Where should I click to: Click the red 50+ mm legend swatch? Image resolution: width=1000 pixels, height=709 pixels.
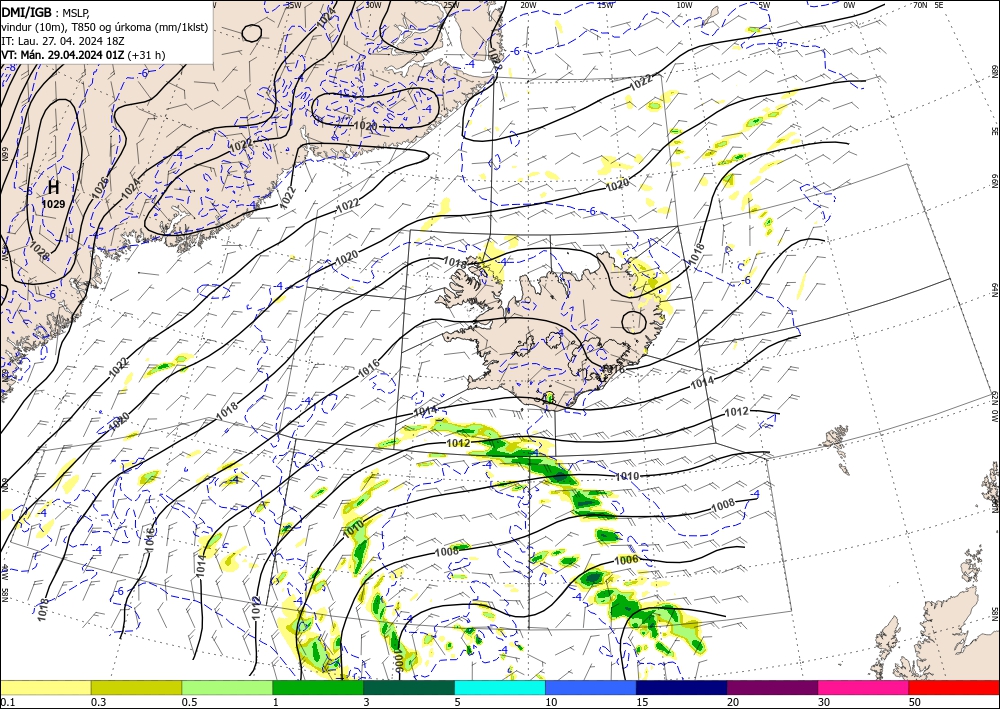(954, 687)
